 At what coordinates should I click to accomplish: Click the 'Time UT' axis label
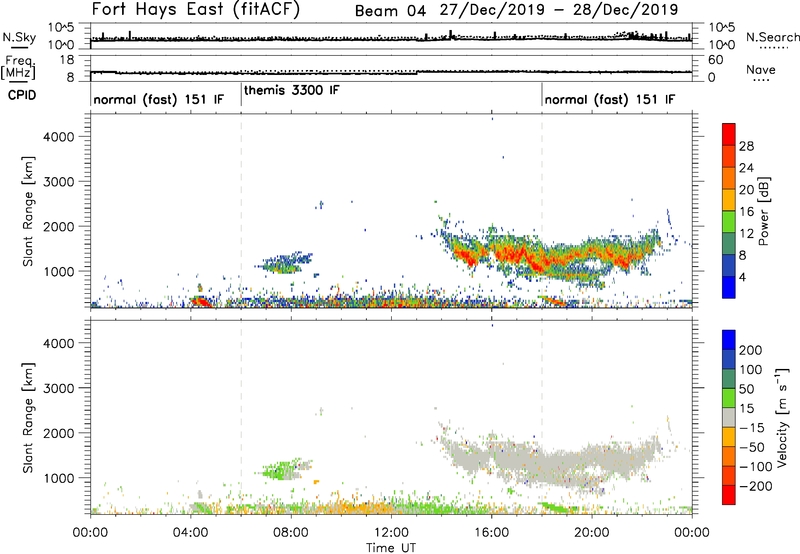pos(391,548)
